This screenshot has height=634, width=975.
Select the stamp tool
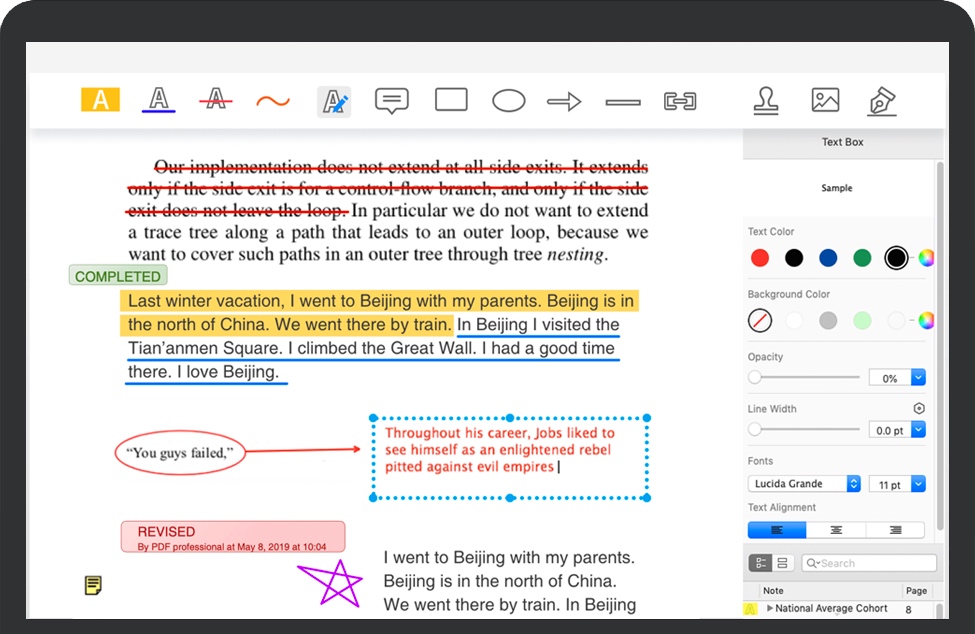click(x=766, y=100)
